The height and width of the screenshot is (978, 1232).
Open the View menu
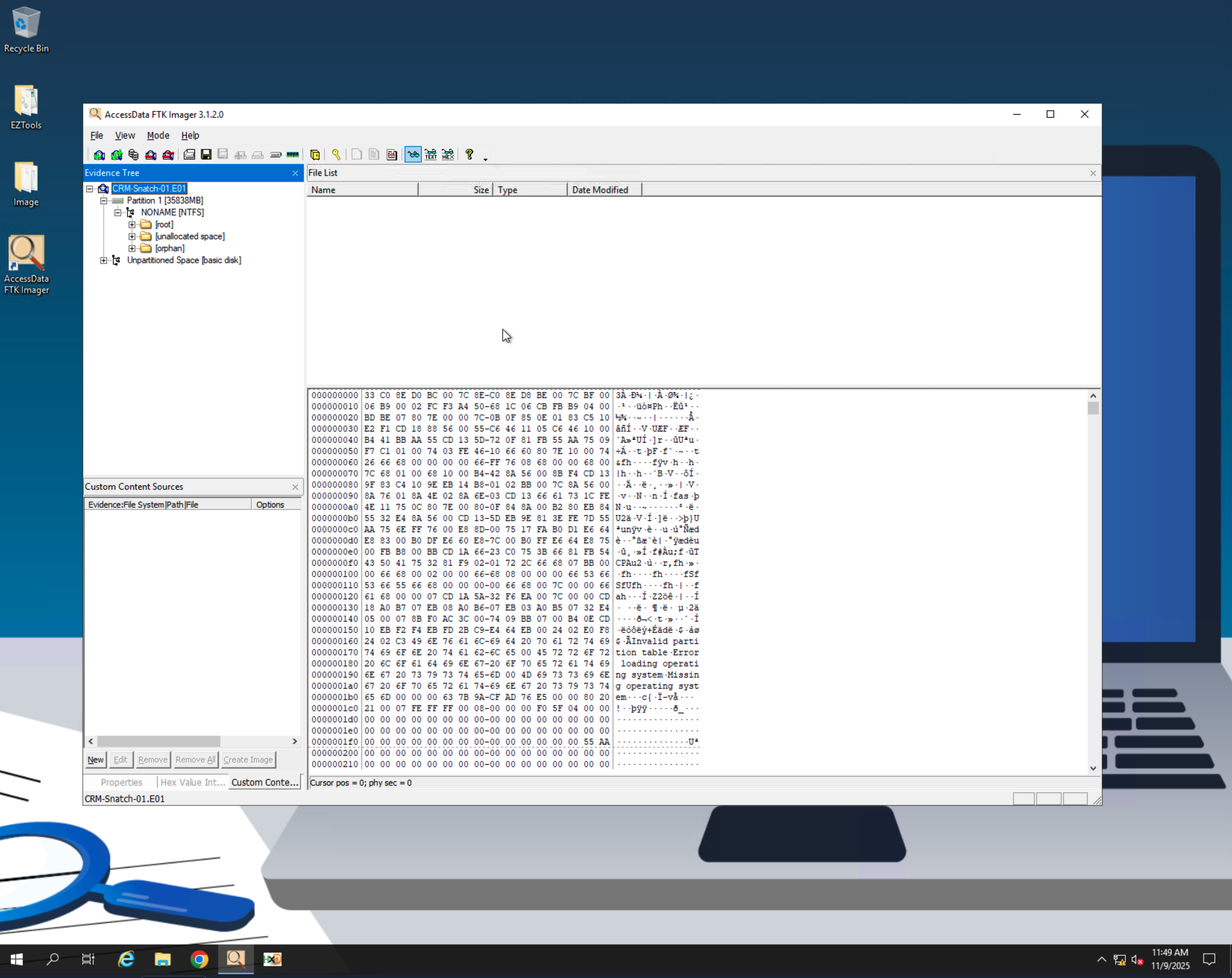pos(125,135)
